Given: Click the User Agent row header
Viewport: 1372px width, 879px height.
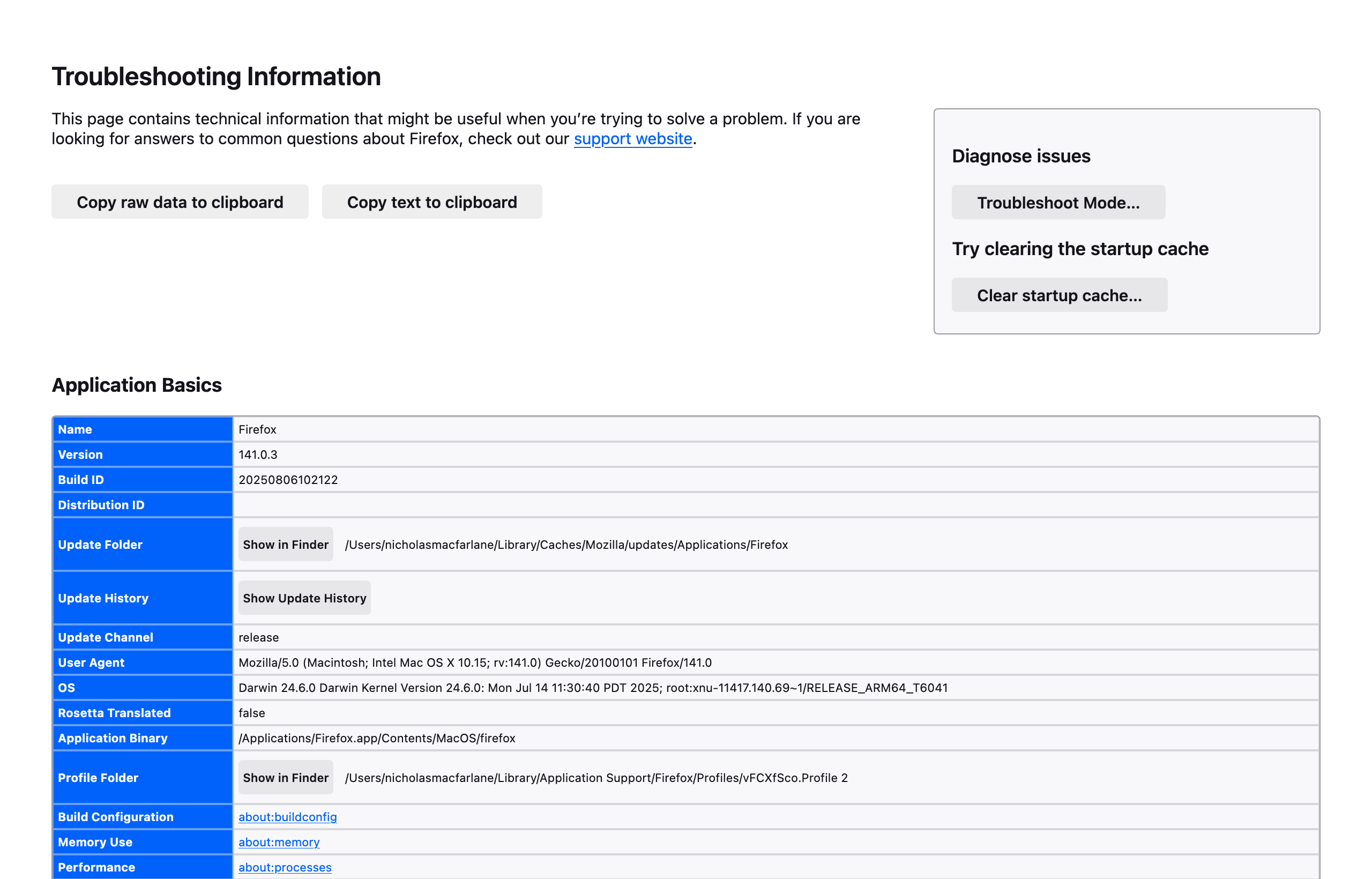Looking at the screenshot, I should 142,662.
